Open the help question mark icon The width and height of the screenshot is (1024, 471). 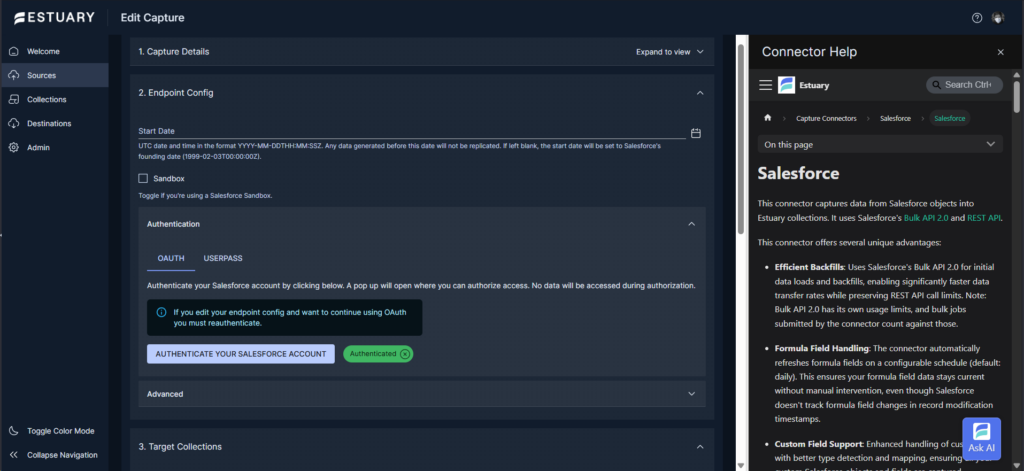tap(977, 18)
